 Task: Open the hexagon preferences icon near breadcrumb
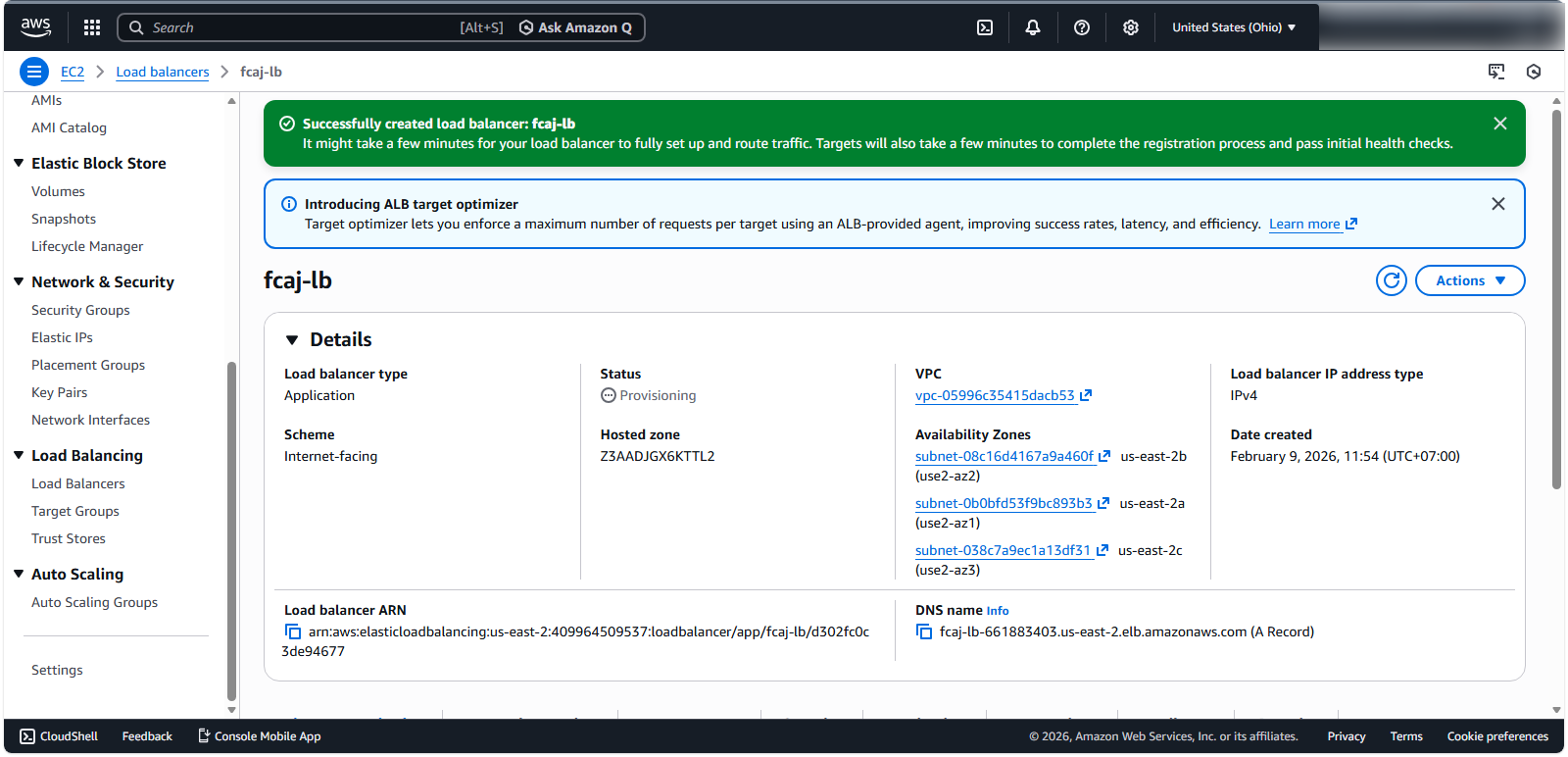click(x=1534, y=72)
